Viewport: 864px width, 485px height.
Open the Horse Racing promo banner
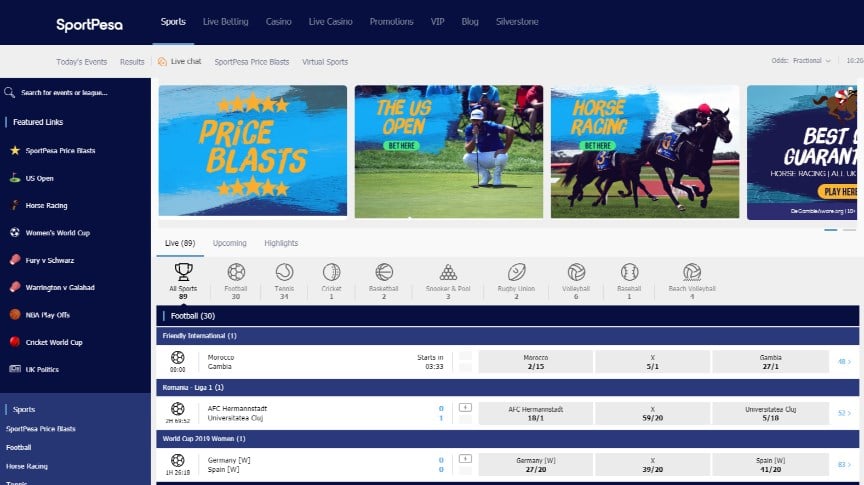pyautogui.click(x=645, y=152)
